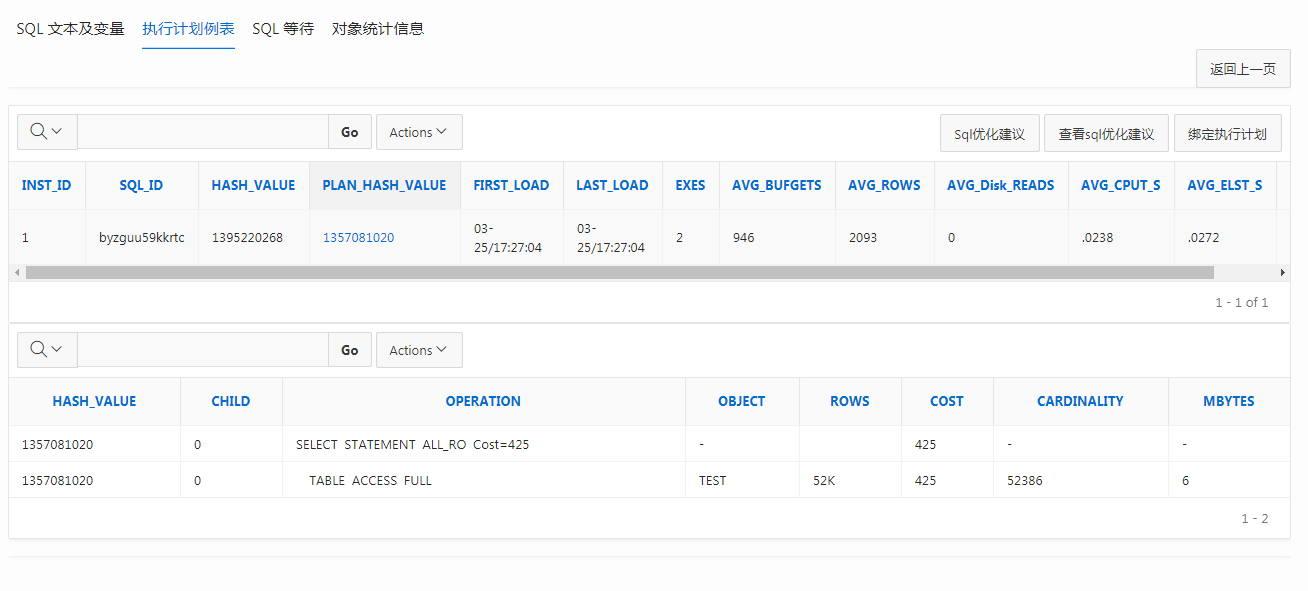1308x591 pixels.
Task: Click CHILD column header
Action: (x=231, y=401)
